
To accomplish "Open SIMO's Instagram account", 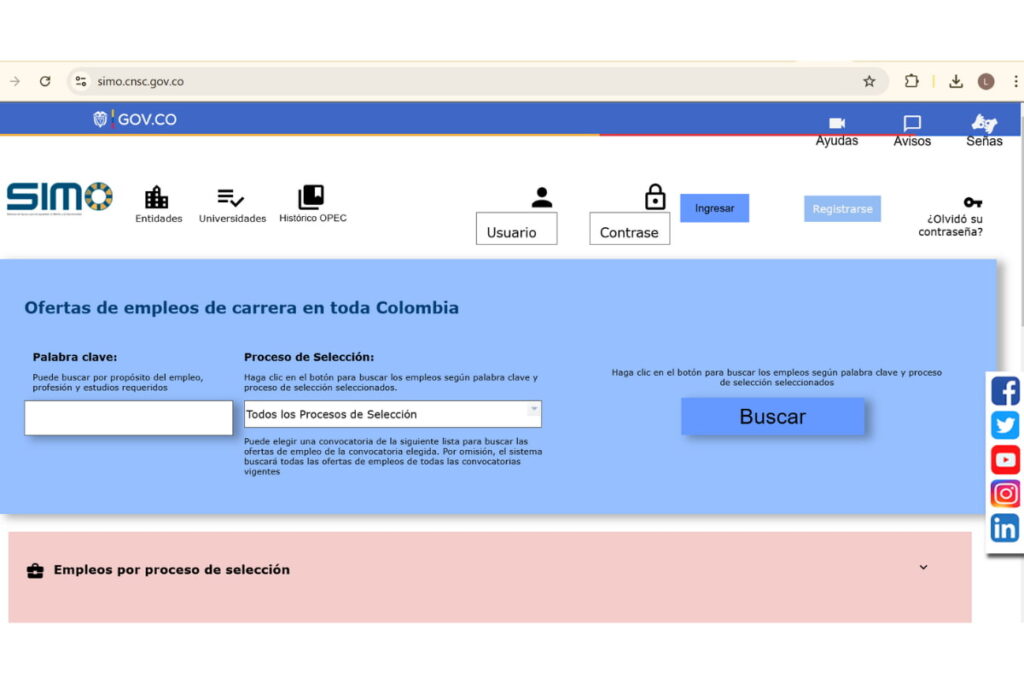I will [1004, 493].
